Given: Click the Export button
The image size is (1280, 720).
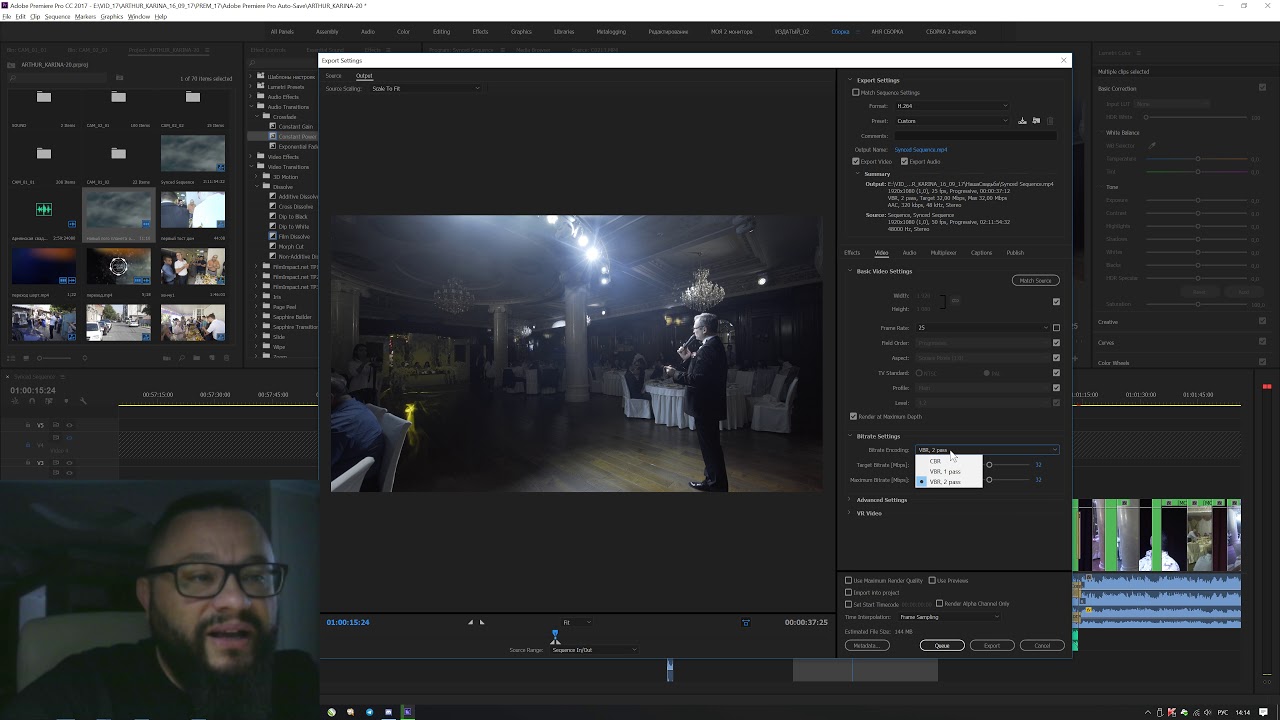Looking at the screenshot, I should coord(992,646).
